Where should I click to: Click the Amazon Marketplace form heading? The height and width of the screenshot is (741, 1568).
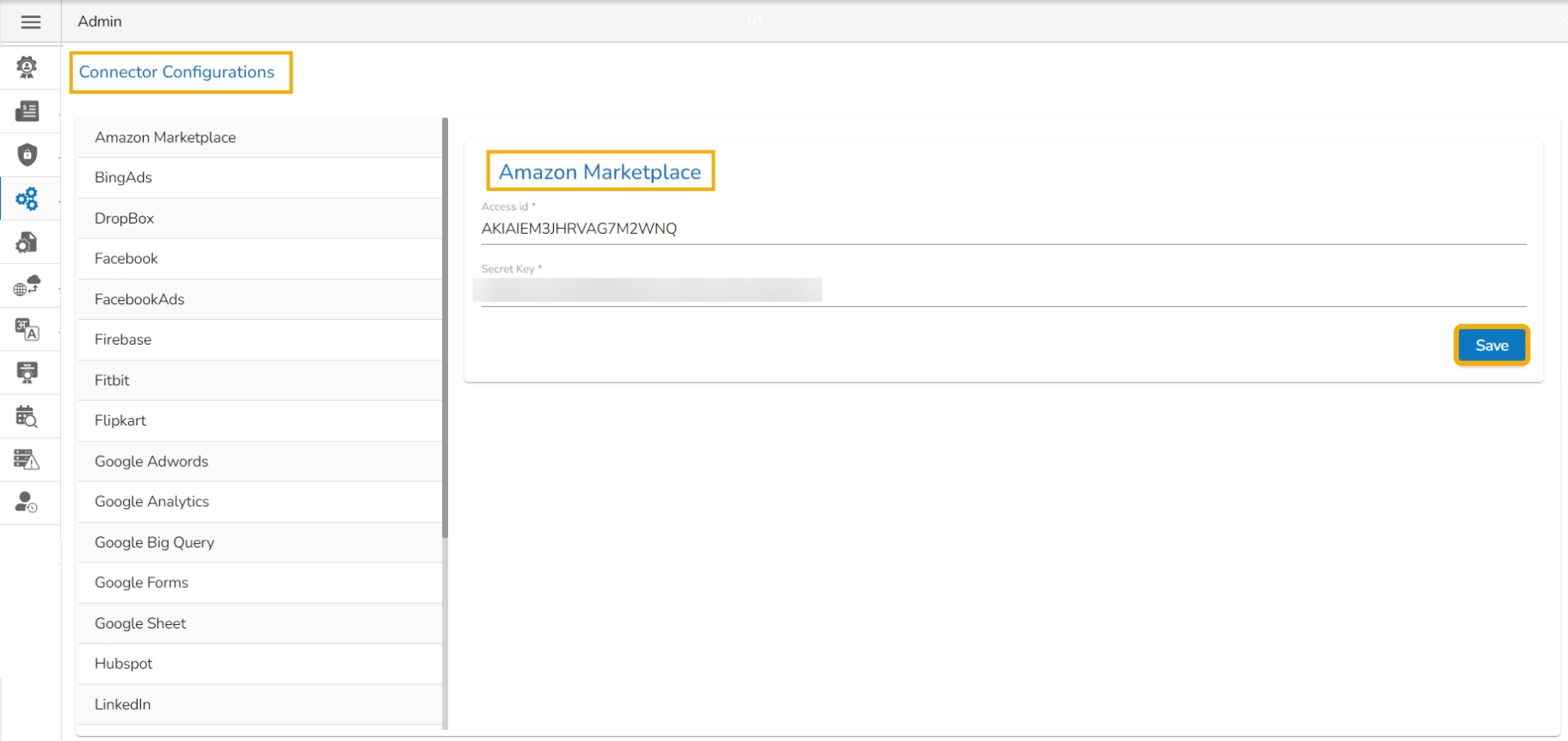point(600,172)
